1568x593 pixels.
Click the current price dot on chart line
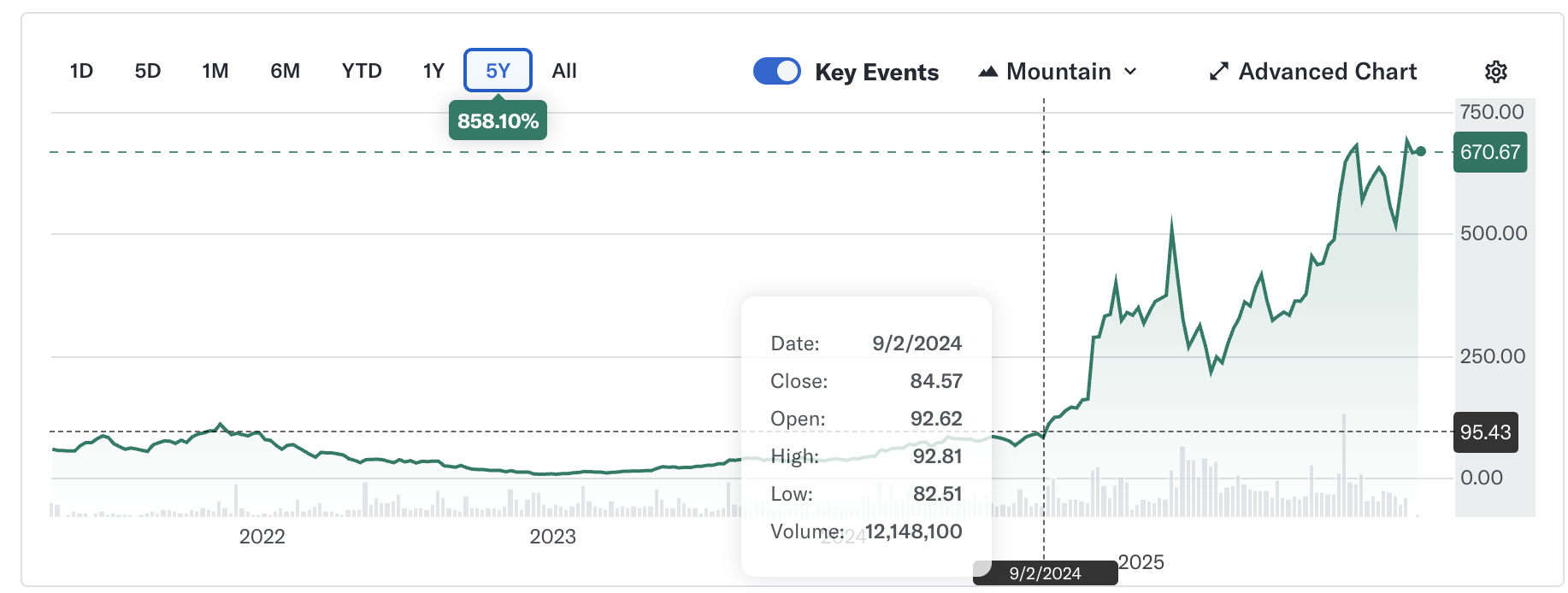click(1421, 151)
